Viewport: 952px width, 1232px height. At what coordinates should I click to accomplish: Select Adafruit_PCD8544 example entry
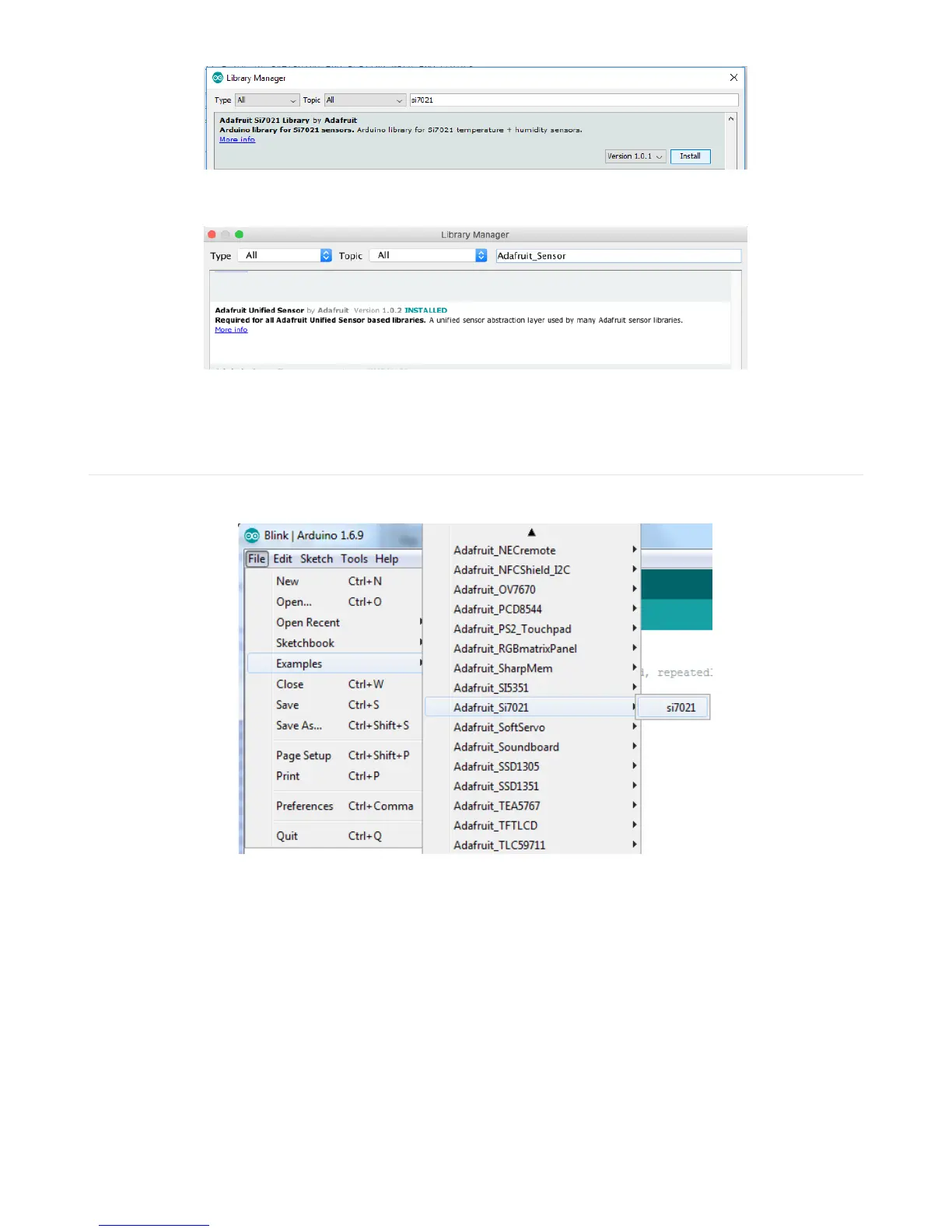pyautogui.click(x=533, y=609)
